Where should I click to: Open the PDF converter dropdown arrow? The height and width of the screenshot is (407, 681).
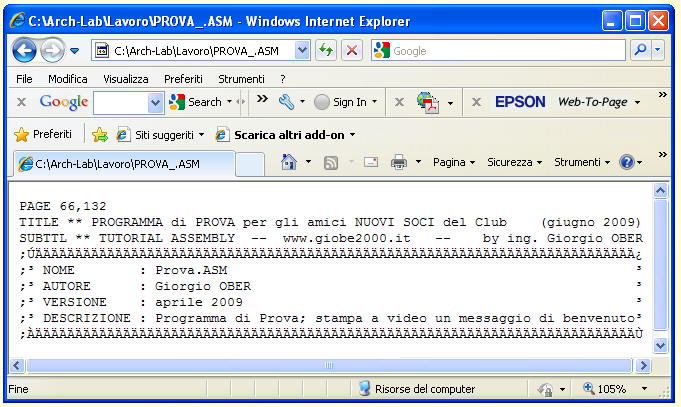click(x=450, y=103)
